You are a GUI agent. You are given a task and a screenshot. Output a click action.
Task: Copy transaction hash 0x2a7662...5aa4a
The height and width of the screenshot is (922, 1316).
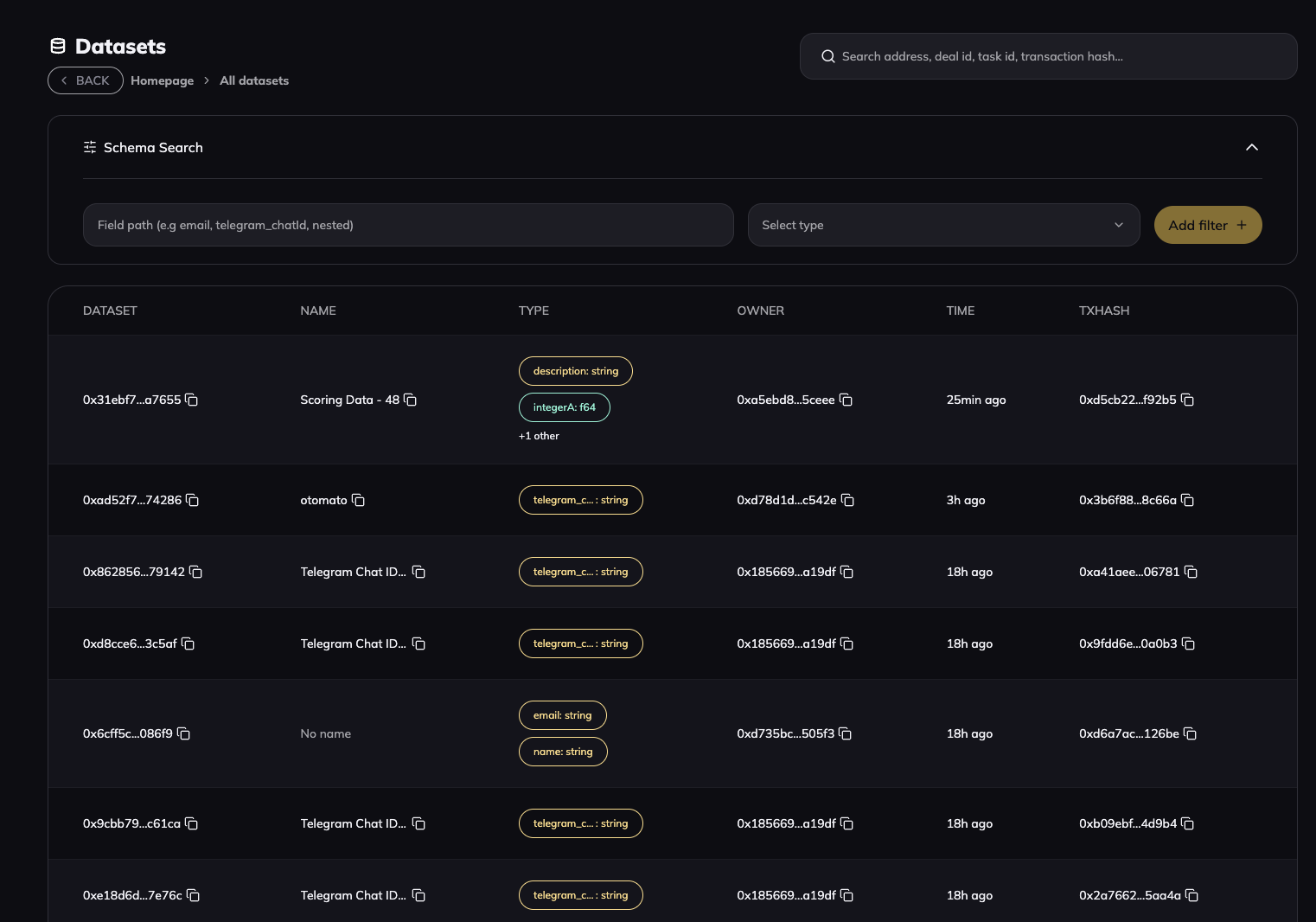click(x=1191, y=896)
